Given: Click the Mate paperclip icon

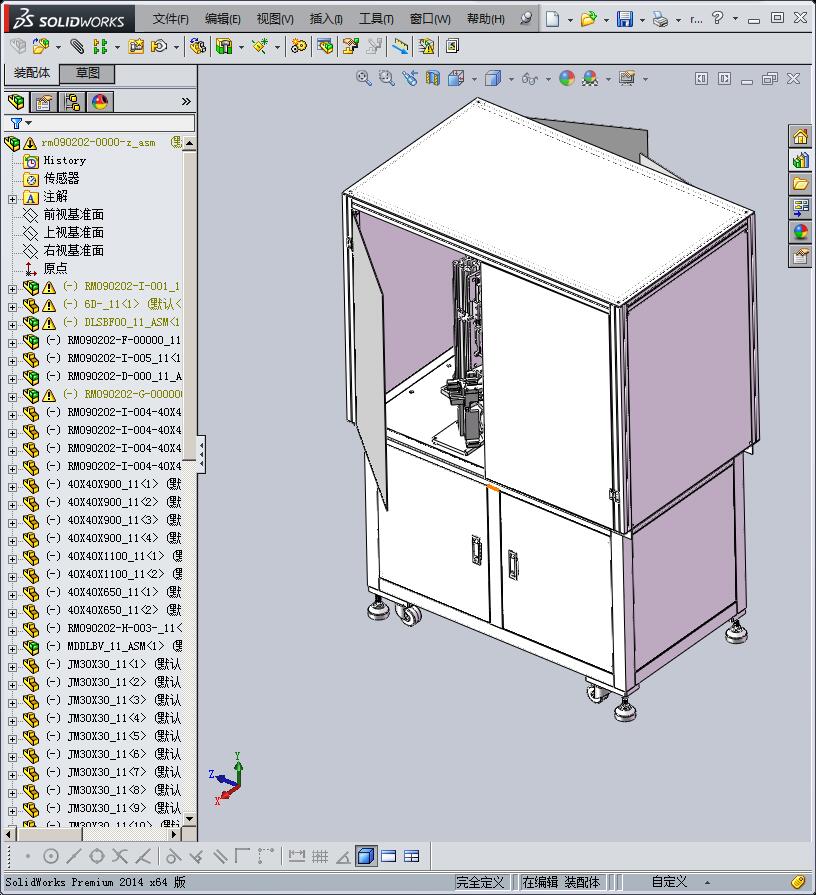Looking at the screenshot, I should click(x=77, y=46).
